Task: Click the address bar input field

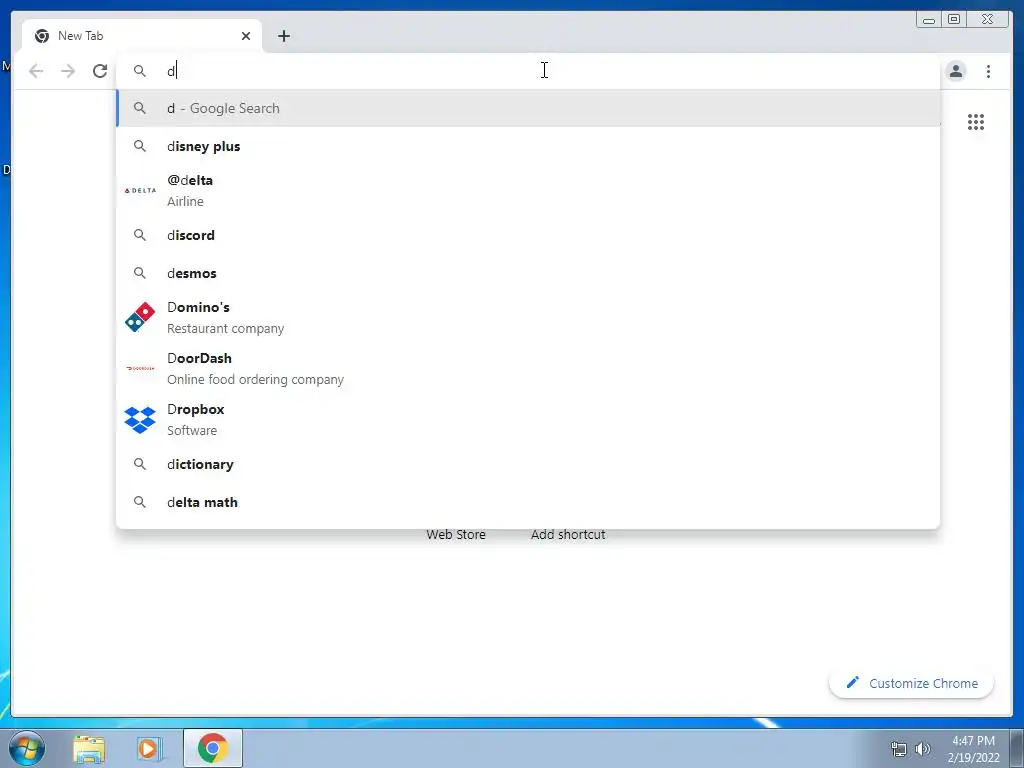Action: coord(528,71)
